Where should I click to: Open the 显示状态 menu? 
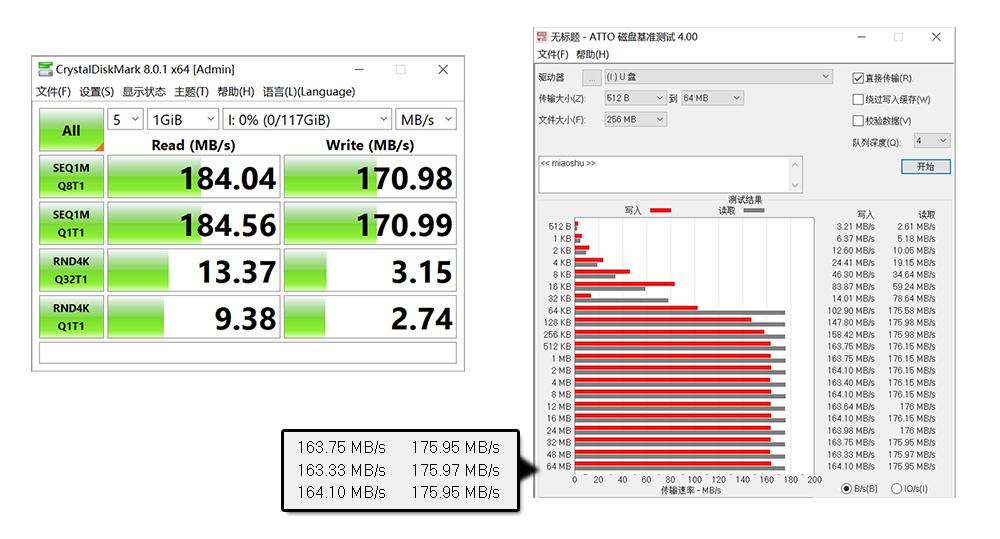143,91
